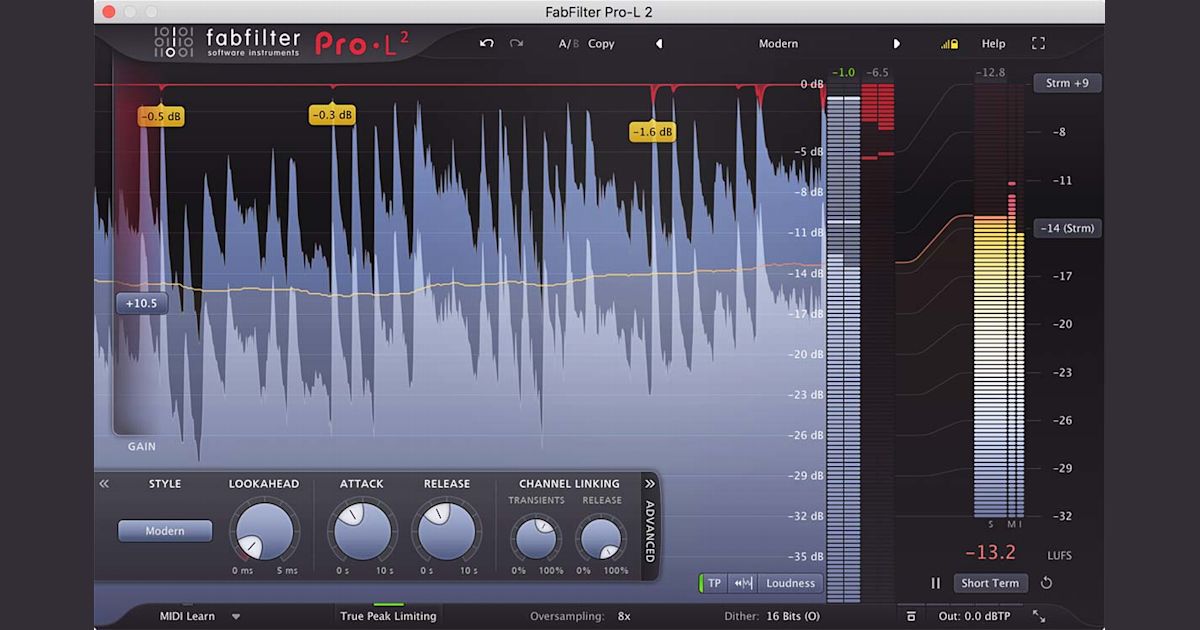Open the Modern preset dropdown

coord(778,44)
